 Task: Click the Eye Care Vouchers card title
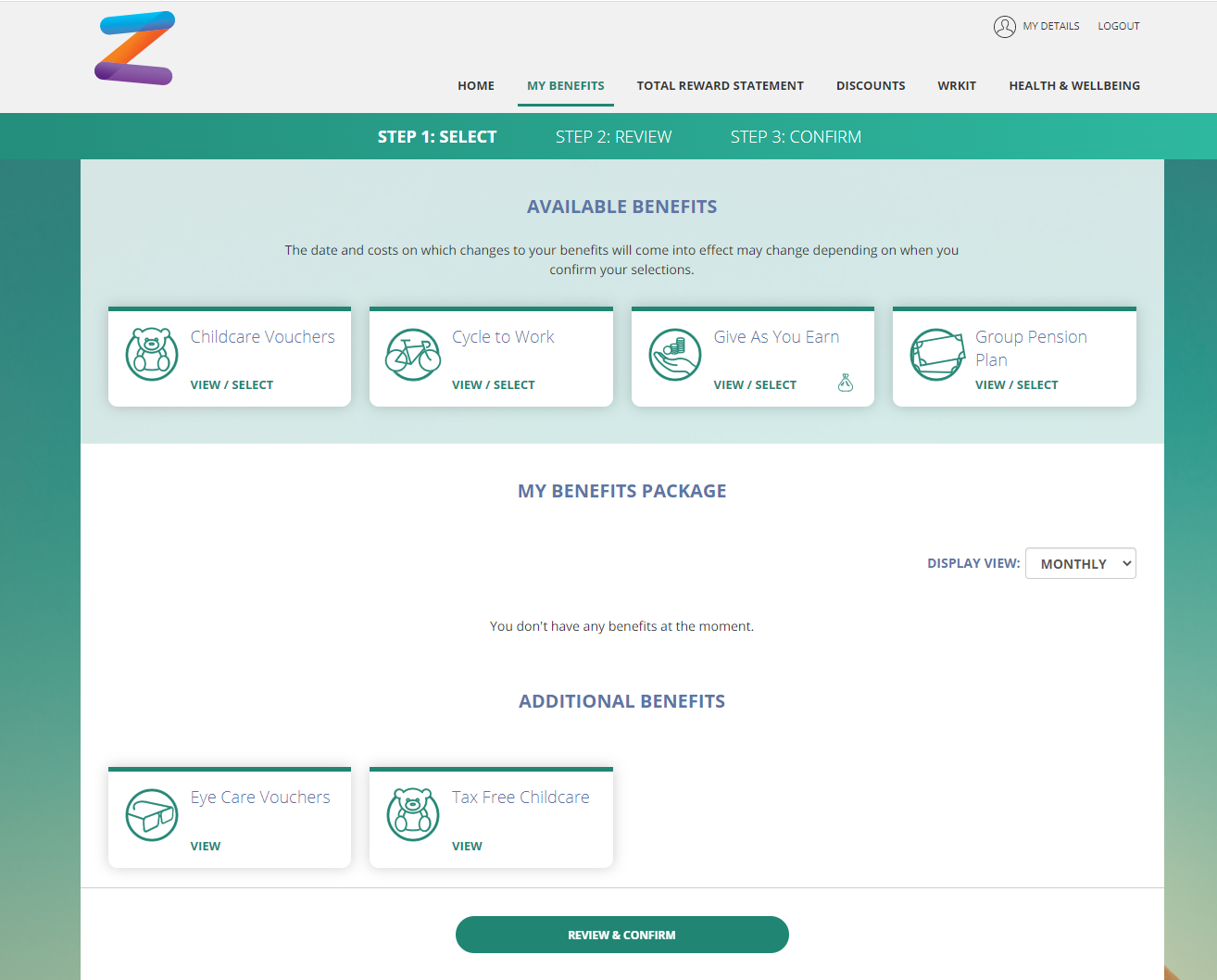tap(260, 798)
